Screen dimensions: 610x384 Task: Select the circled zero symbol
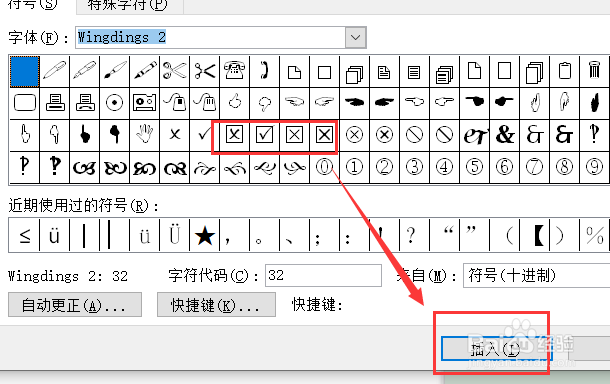(x=324, y=167)
